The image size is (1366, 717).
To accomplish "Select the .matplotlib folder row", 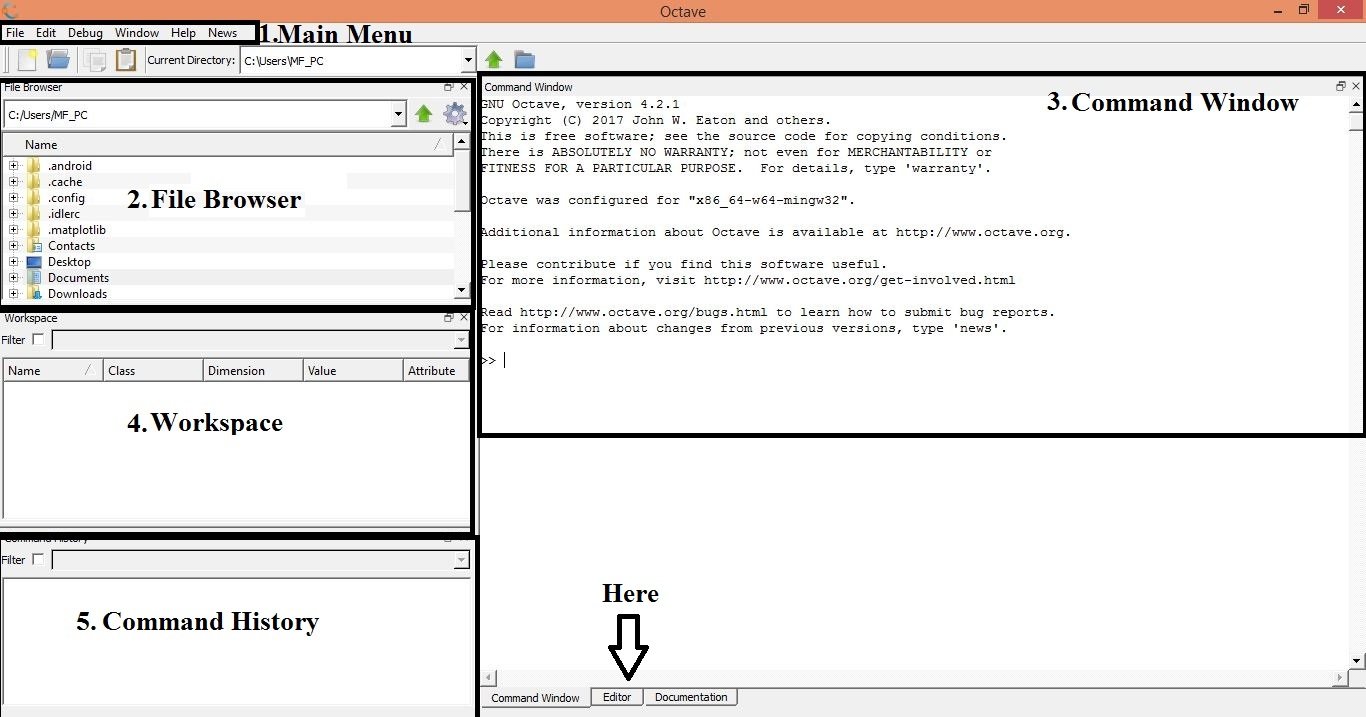I will point(228,230).
